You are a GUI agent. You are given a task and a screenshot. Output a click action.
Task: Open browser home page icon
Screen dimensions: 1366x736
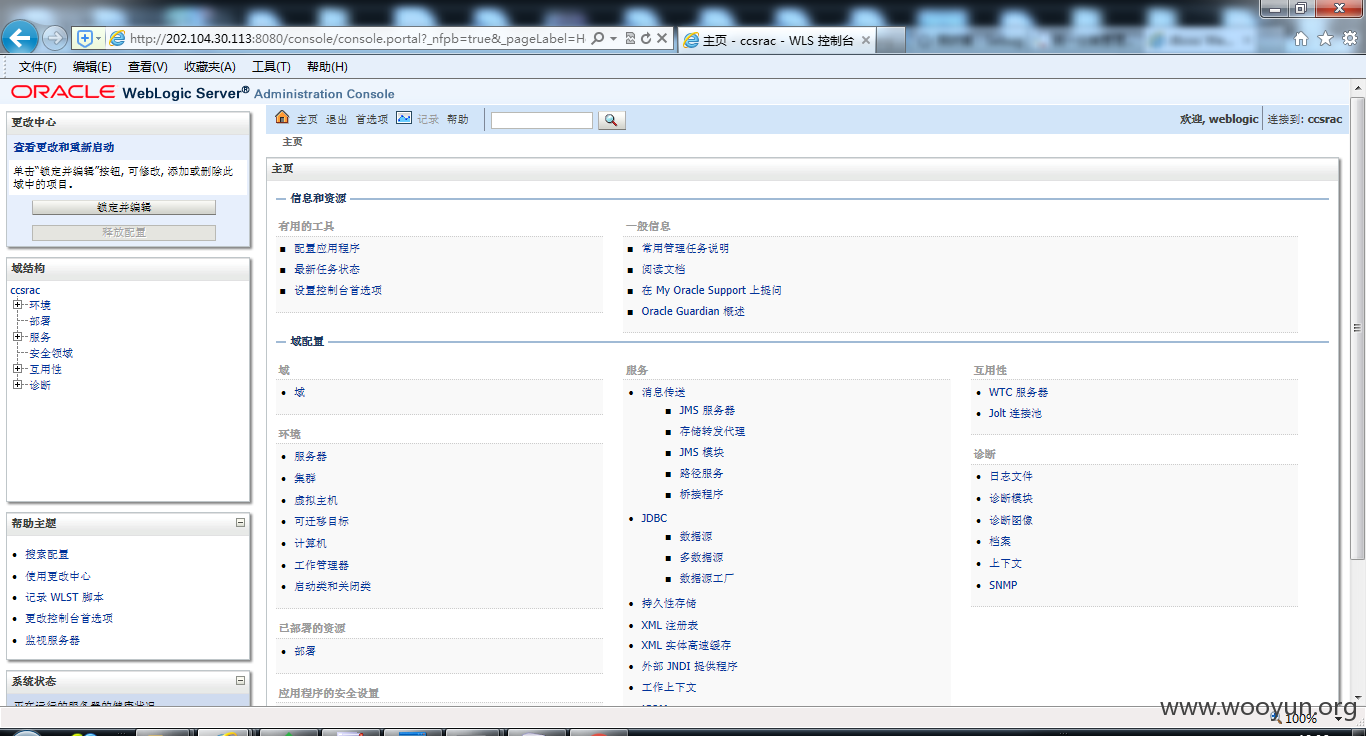pyautogui.click(x=1301, y=38)
